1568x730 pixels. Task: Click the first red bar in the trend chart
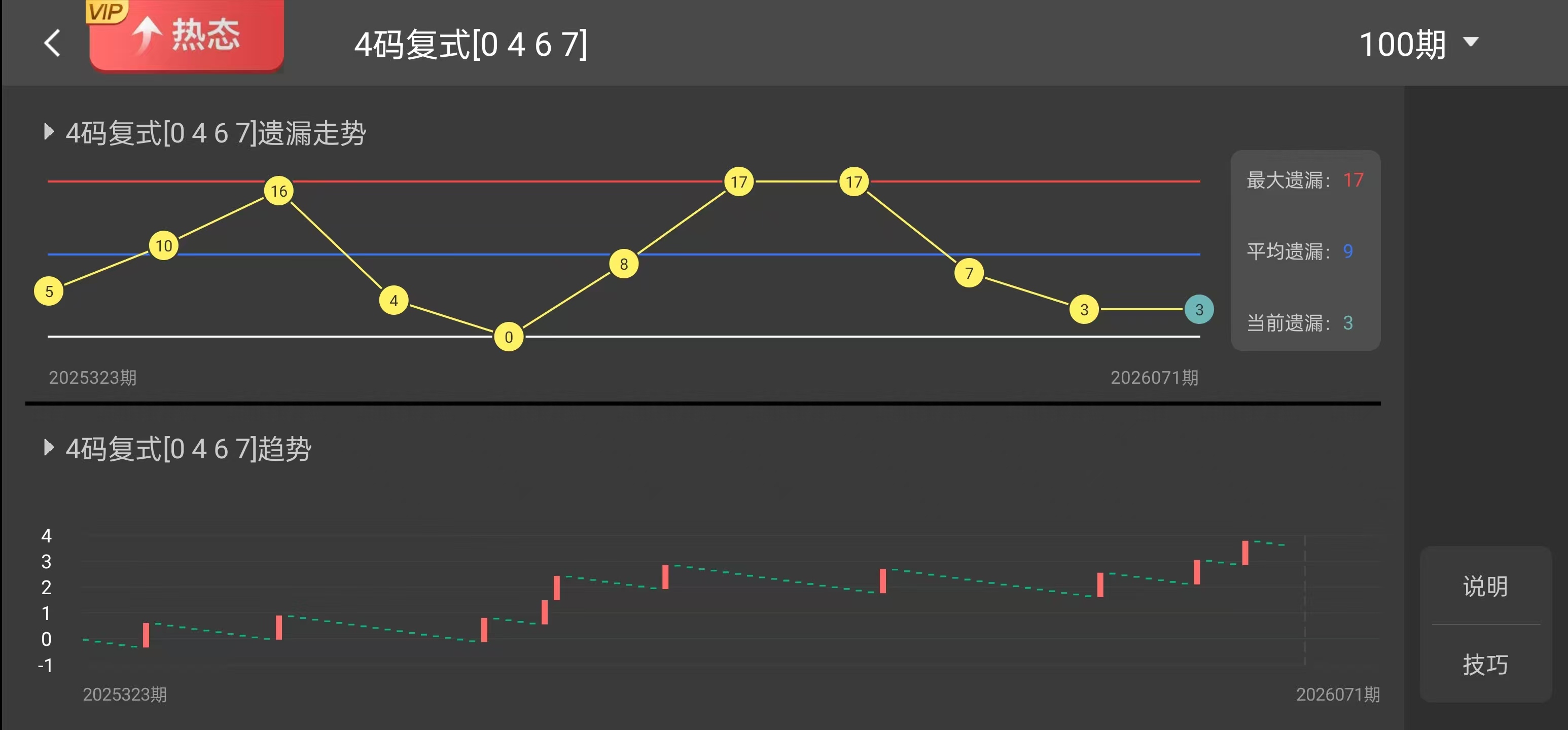[146, 635]
